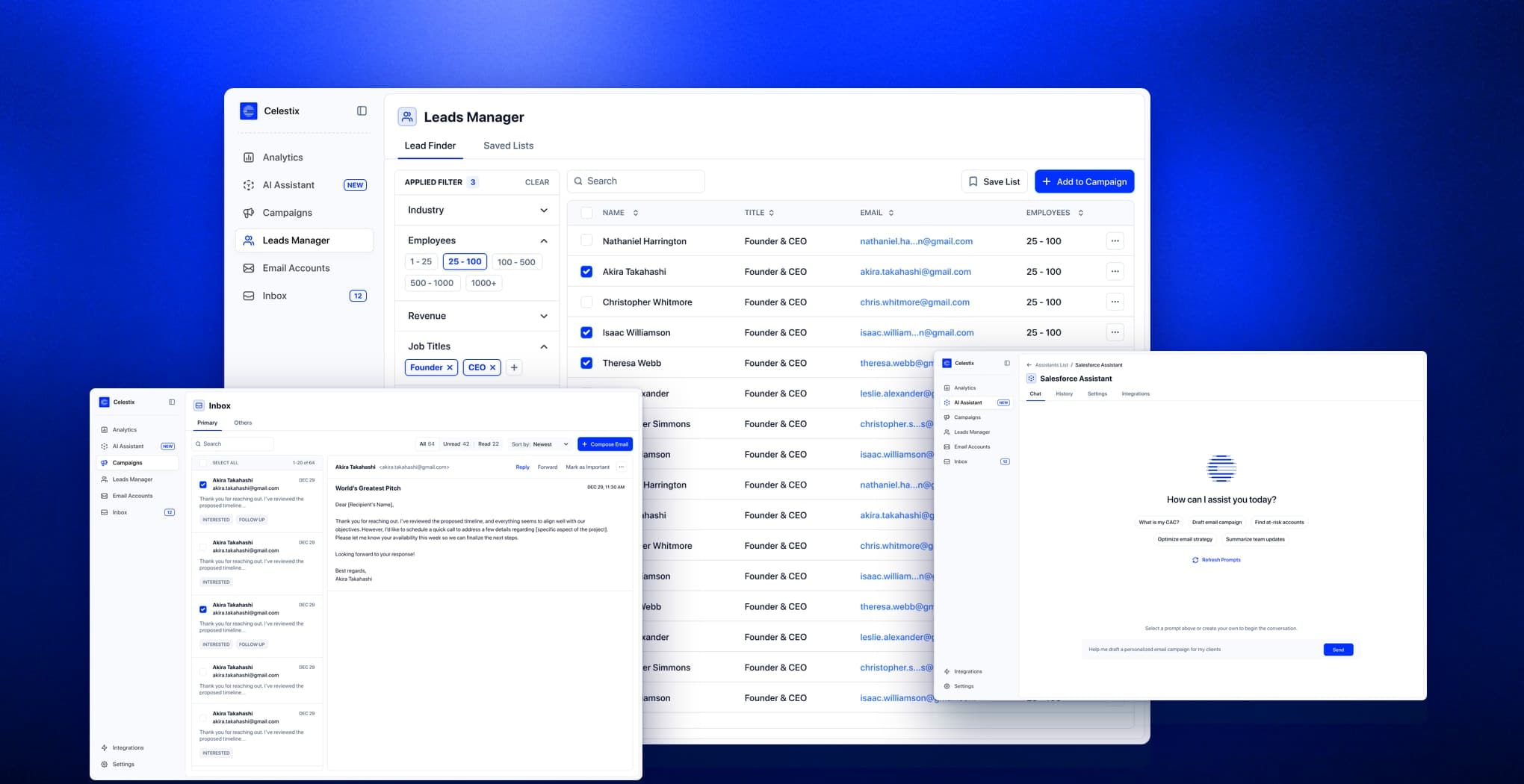Switch to Others tab in Inbox

[x=243, y=423]
